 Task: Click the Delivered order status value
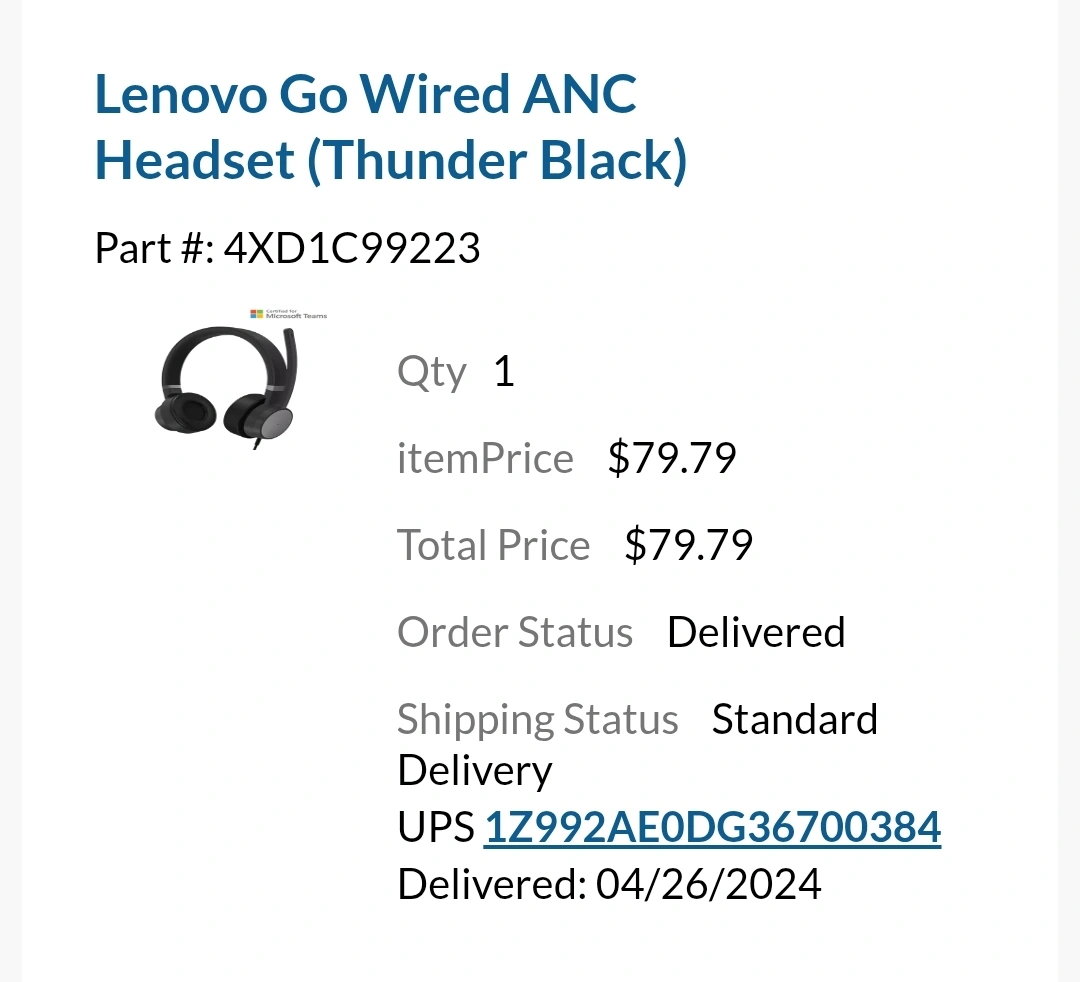pos(756,632)
